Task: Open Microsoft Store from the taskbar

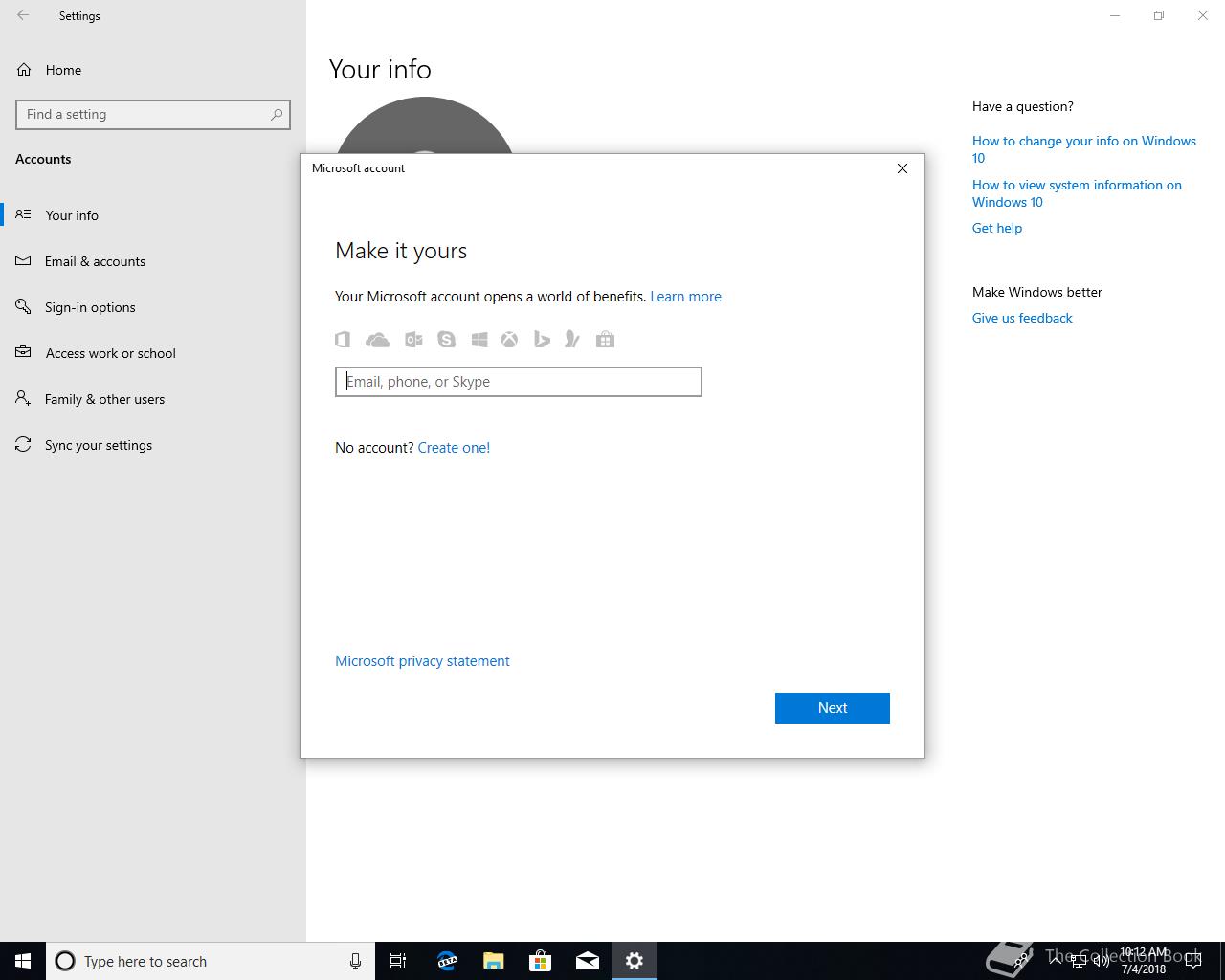Action: pyautogui.click(x=541, y=961)
